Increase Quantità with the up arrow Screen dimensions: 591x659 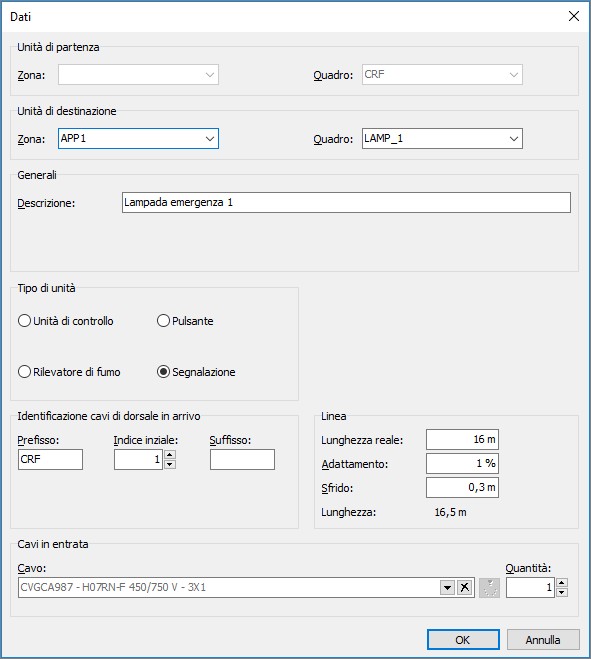(x=562, y=583)
